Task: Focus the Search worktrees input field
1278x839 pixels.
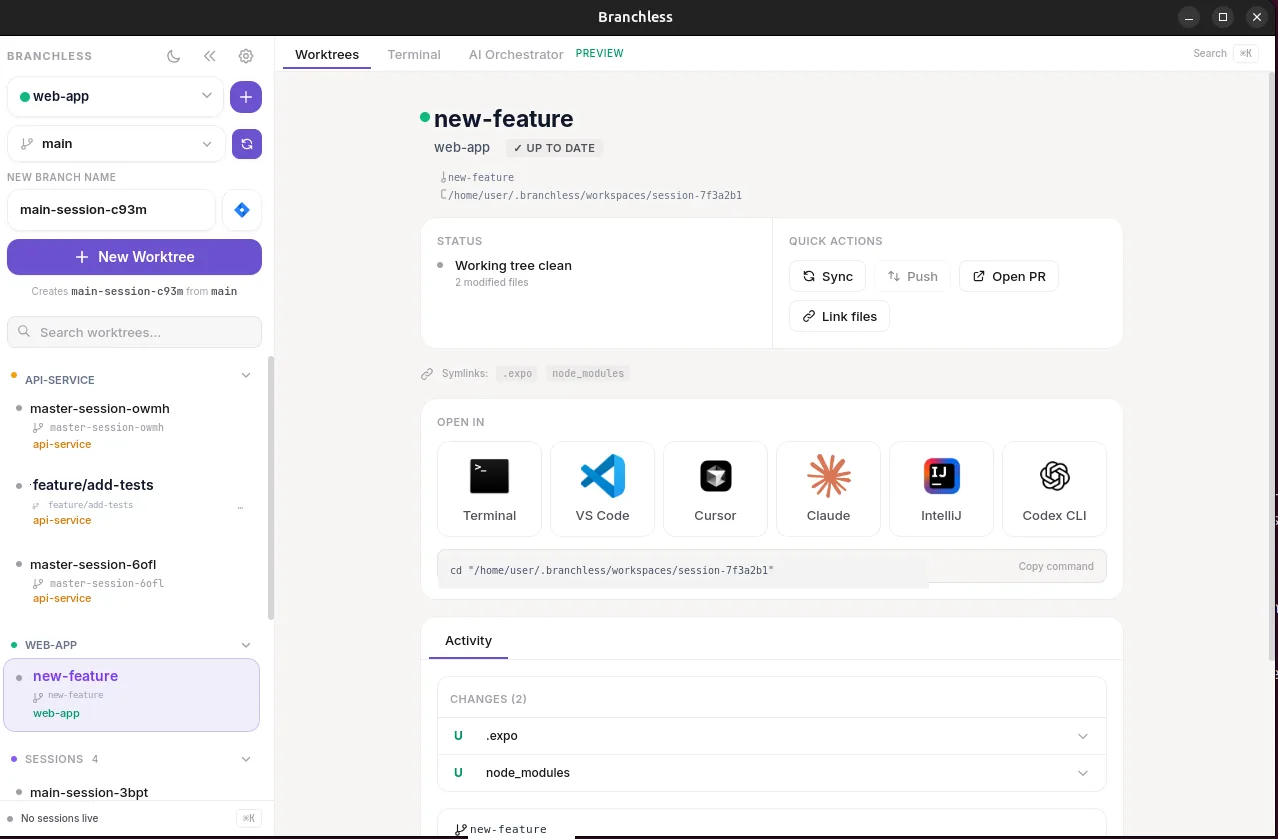Action: click(x=134, y=332)
